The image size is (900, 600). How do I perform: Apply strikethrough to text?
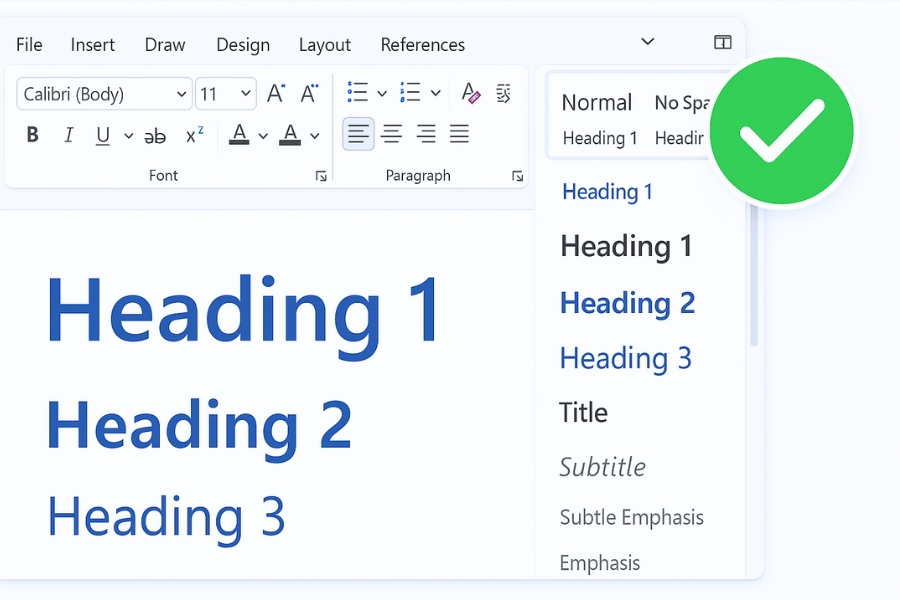point(155,135)
